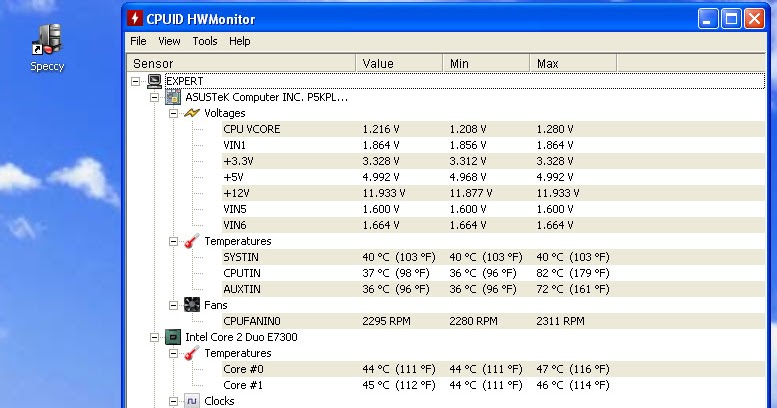Select the Core #1 temperature row
777x408 pixels.
point(493,385)
